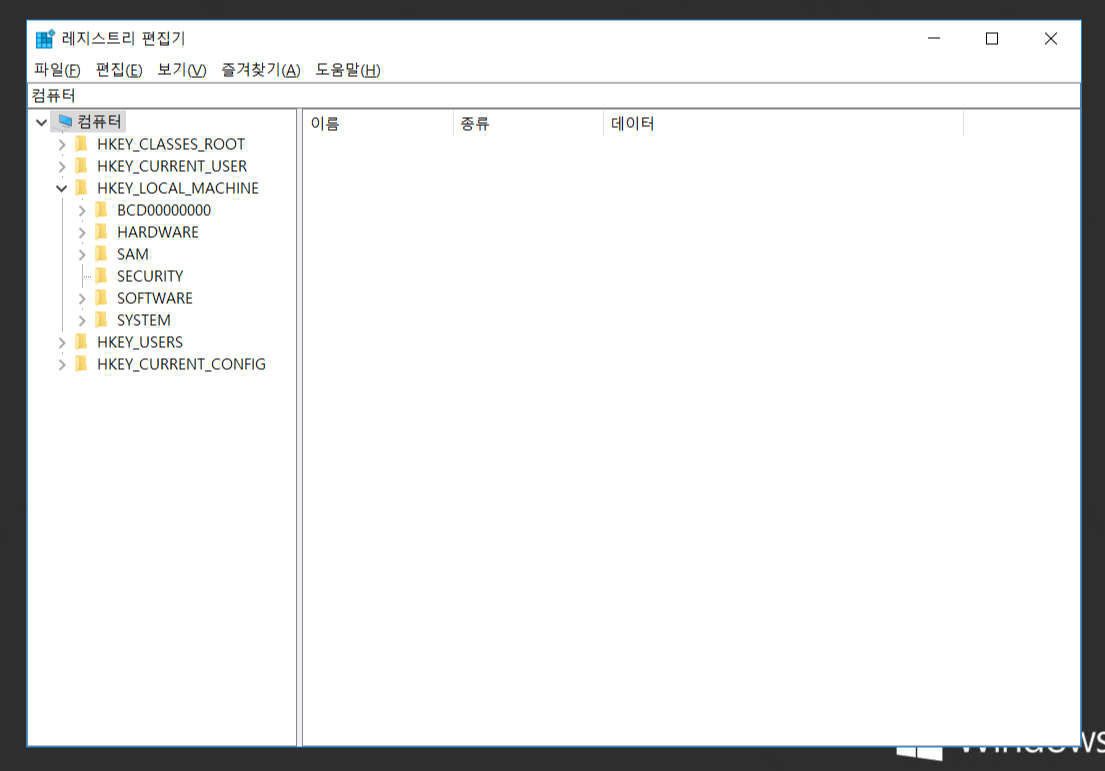Image resolution: width=1105 pixels, height=771 pixels.
Task: Expand the SOFTWARE subkey
Action: (x=82, y=298)
